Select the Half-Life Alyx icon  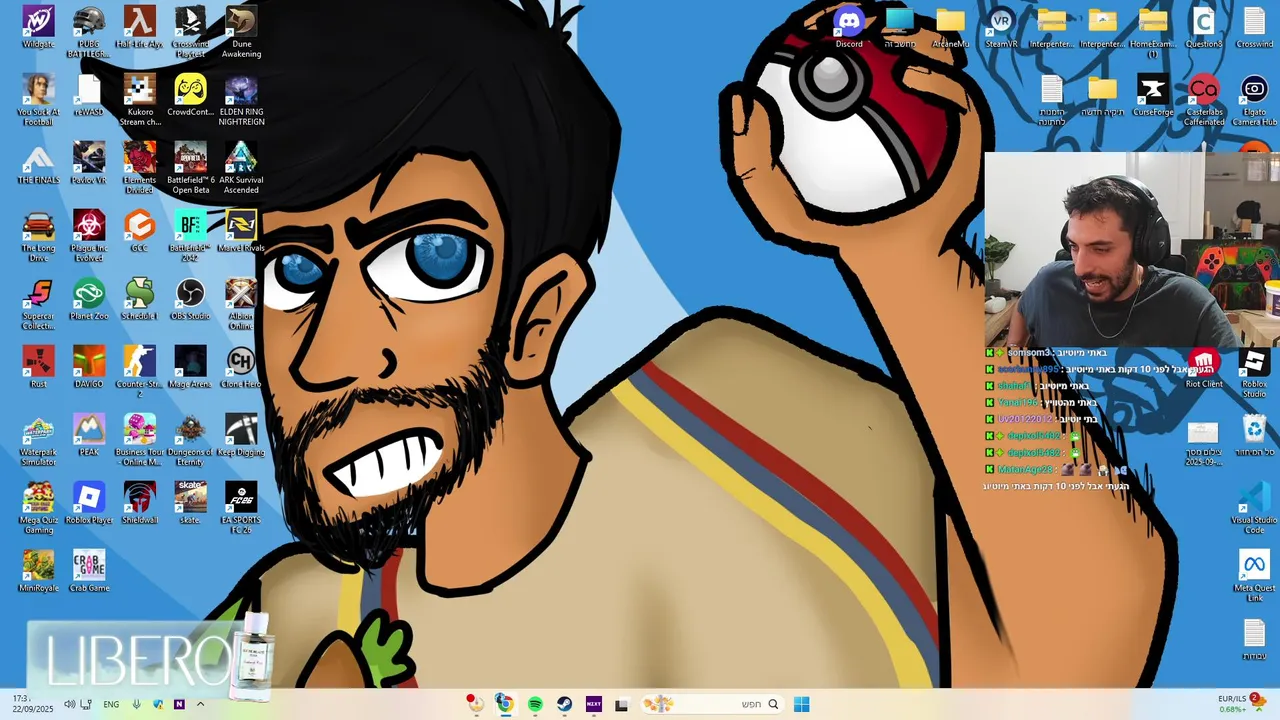pyautogui.click(x=140, y=27)
